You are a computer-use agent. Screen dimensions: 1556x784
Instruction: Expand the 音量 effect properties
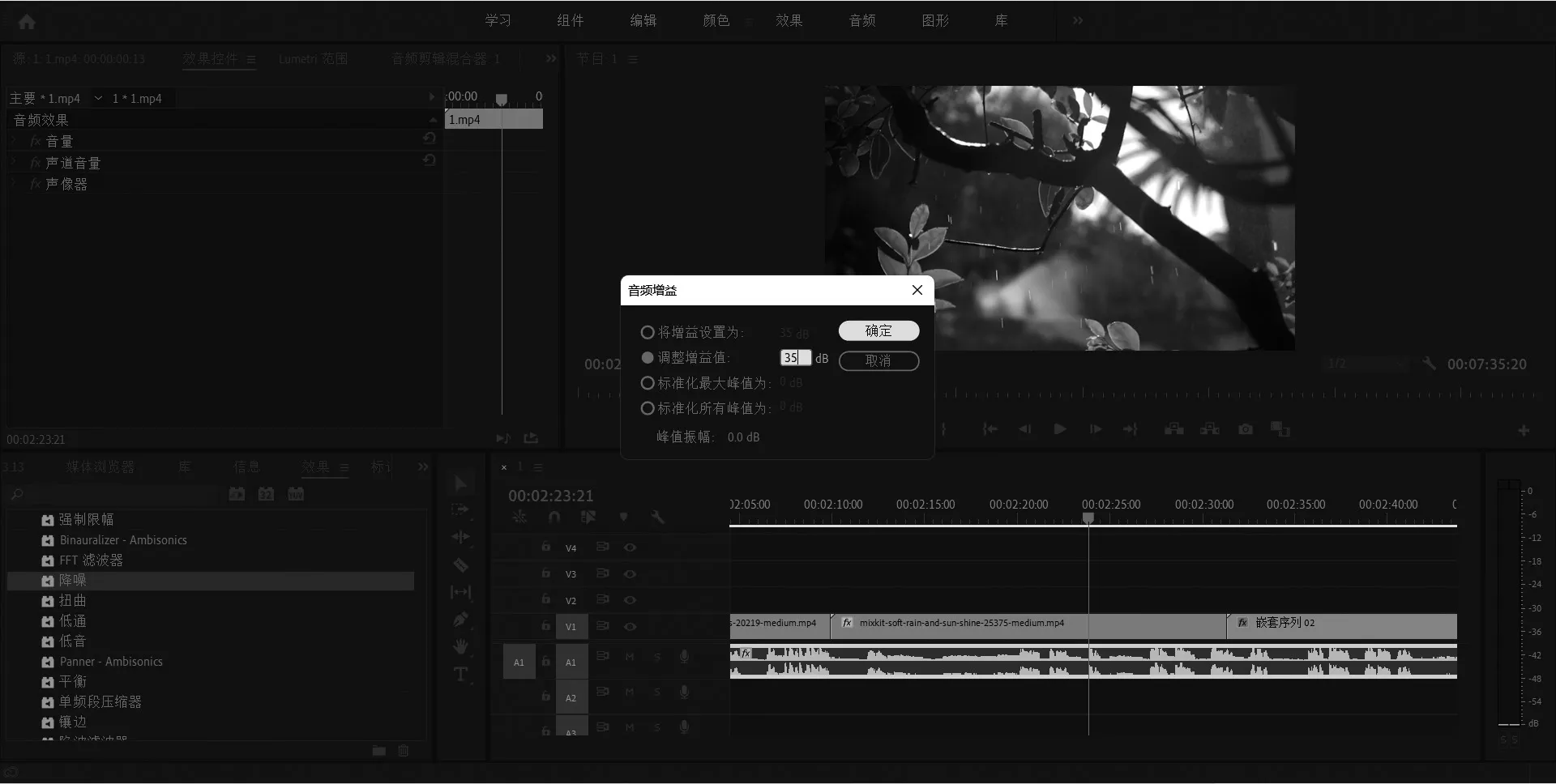(x=14, y=141)
